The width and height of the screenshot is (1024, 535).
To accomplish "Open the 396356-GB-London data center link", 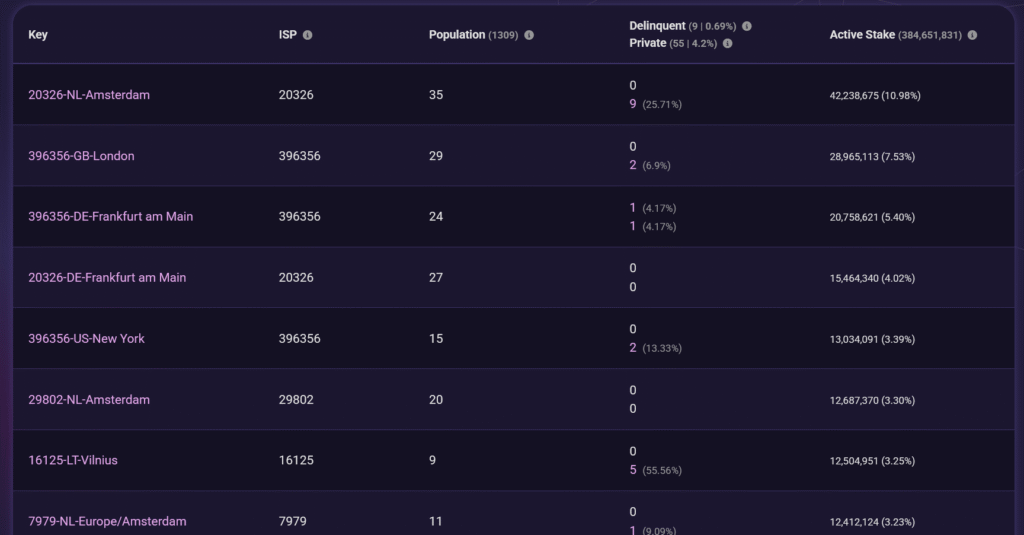I will (x=81, y=156).
